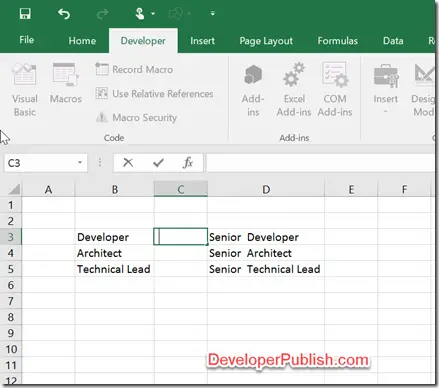Click the active editing cell C3
This screenshot has width=439, height=388.
(181, 237)
